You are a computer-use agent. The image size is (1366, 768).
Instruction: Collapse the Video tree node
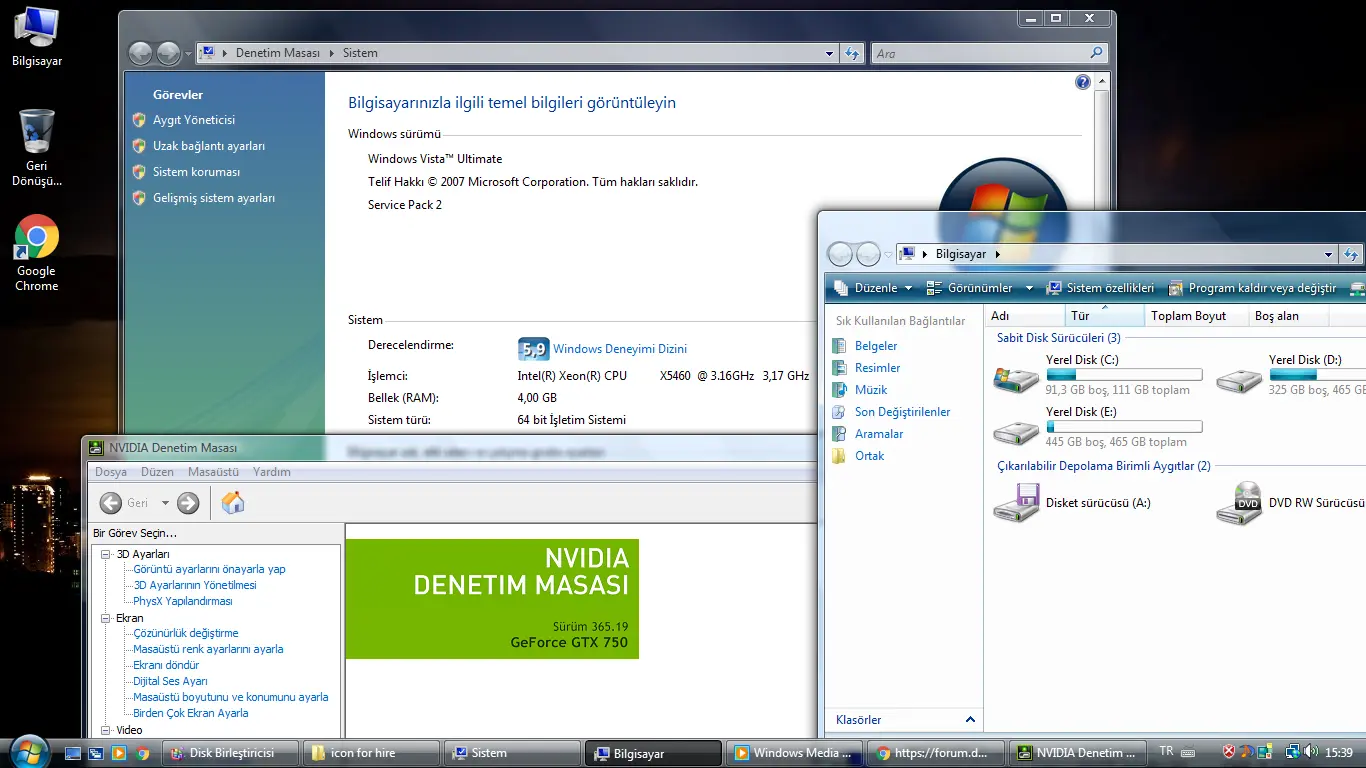coord(107,730)
